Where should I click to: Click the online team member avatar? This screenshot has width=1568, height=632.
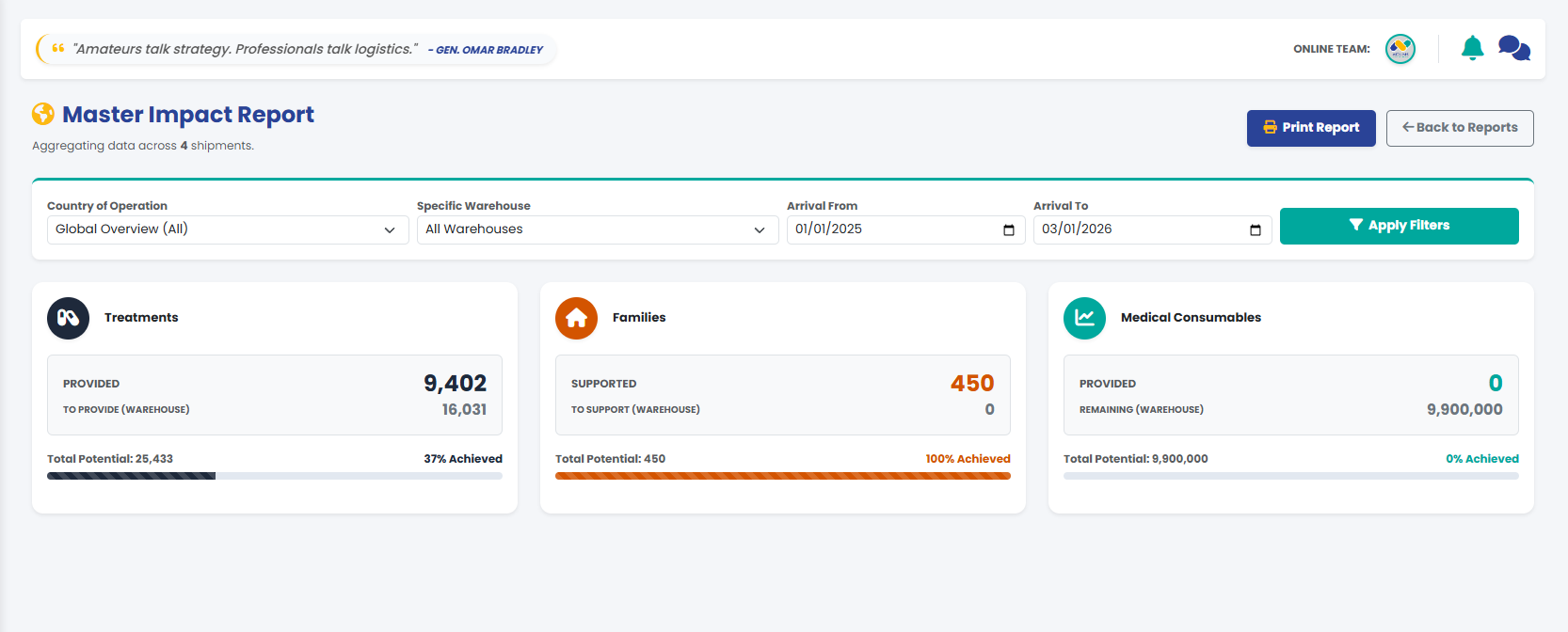1400,49
